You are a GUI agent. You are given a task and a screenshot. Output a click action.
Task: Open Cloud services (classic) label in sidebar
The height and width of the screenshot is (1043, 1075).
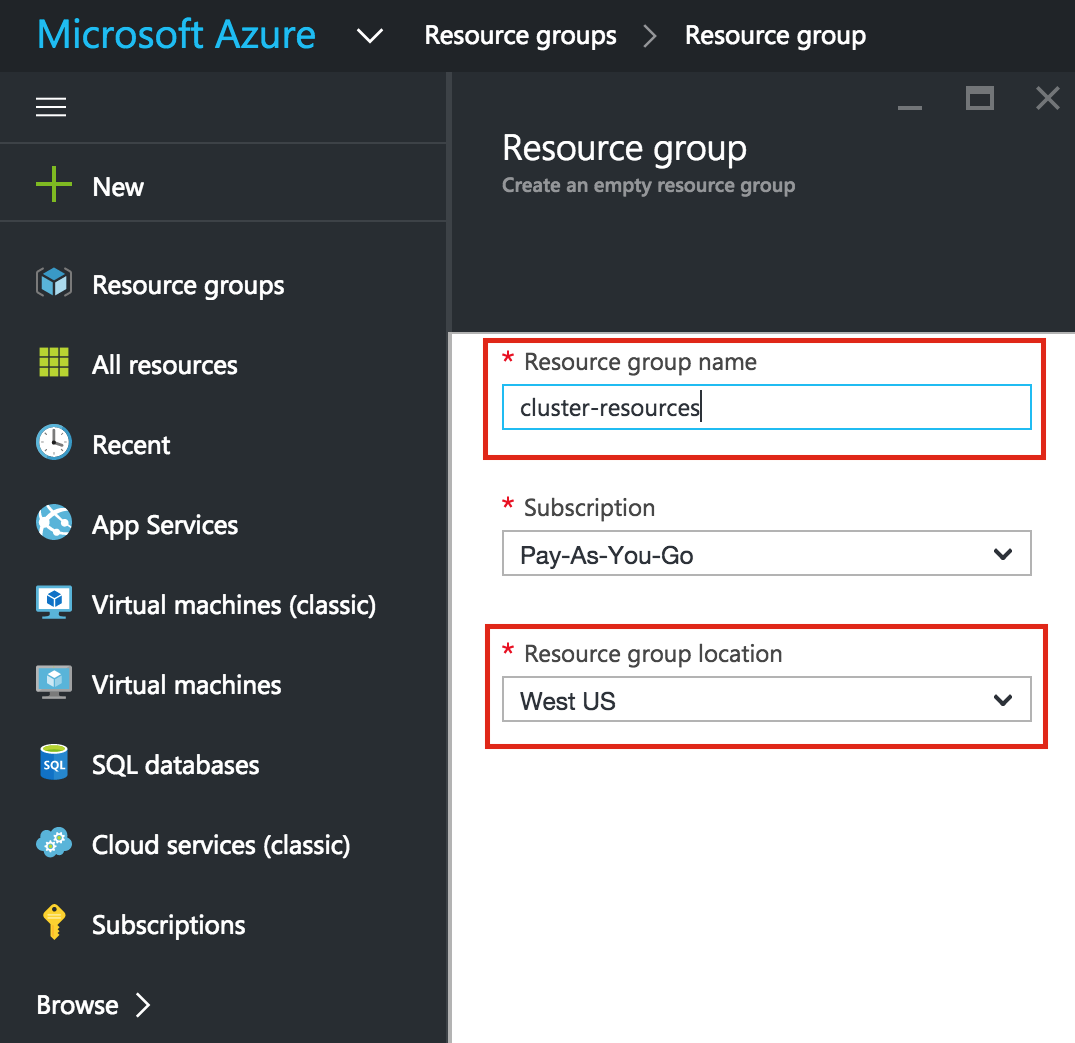tap(221, 846)
